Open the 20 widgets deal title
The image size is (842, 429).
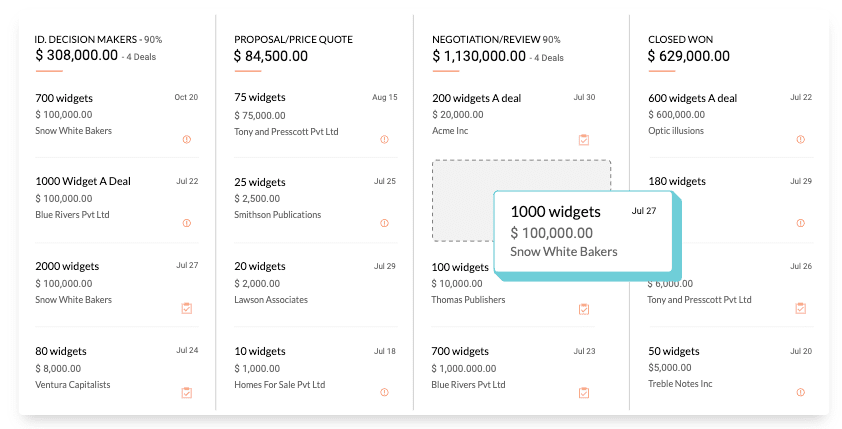point(260,266)
